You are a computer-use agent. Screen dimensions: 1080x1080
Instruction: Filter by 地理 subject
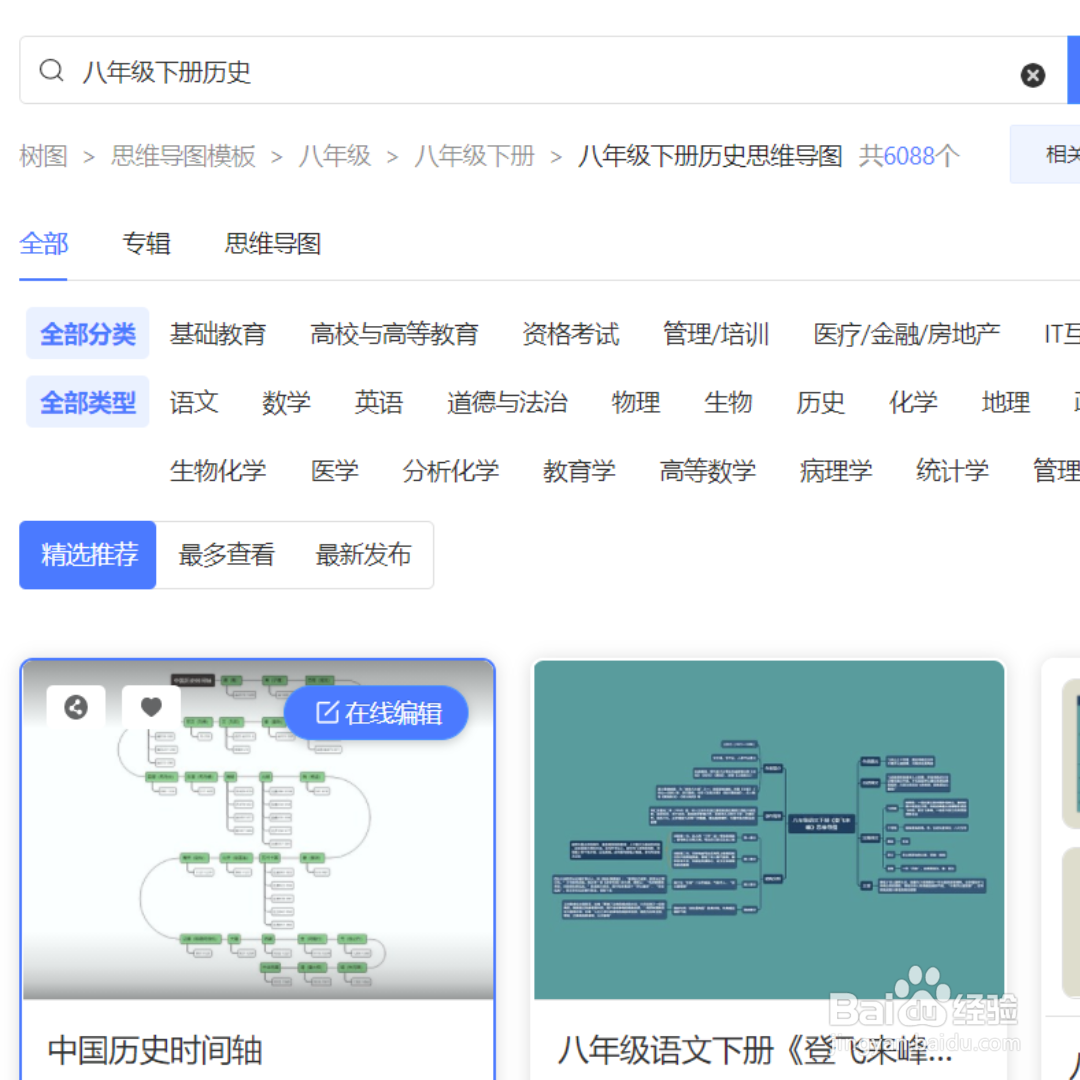coord(1006,402)
